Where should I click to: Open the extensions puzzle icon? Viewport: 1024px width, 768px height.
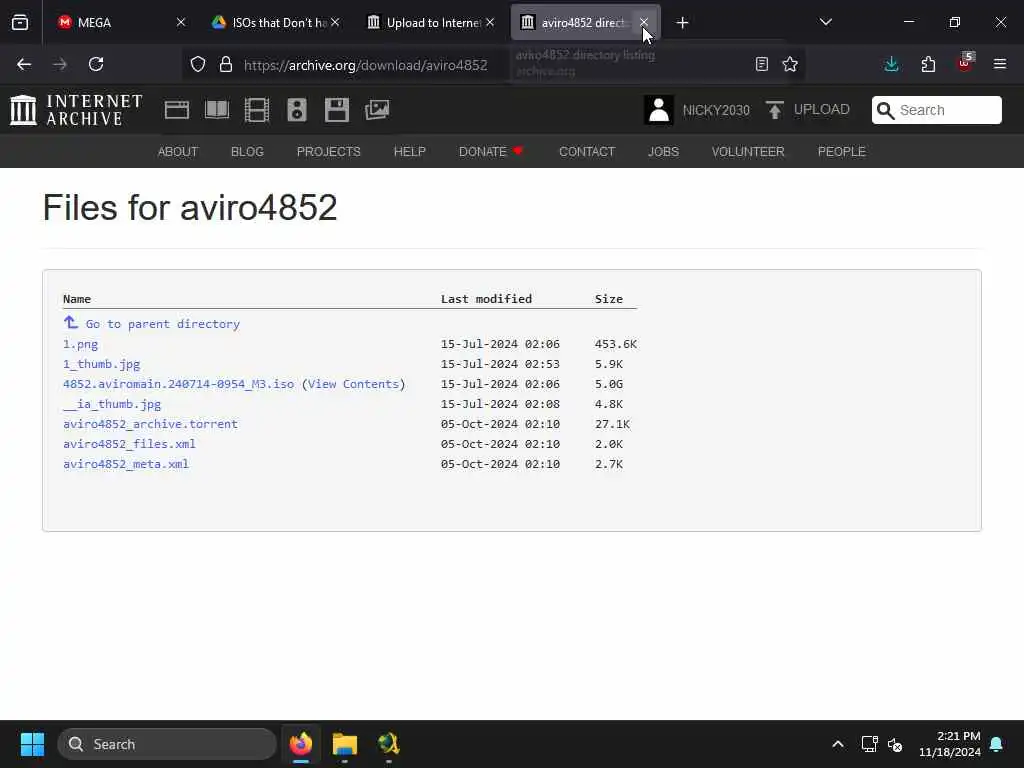click(928, 64)
